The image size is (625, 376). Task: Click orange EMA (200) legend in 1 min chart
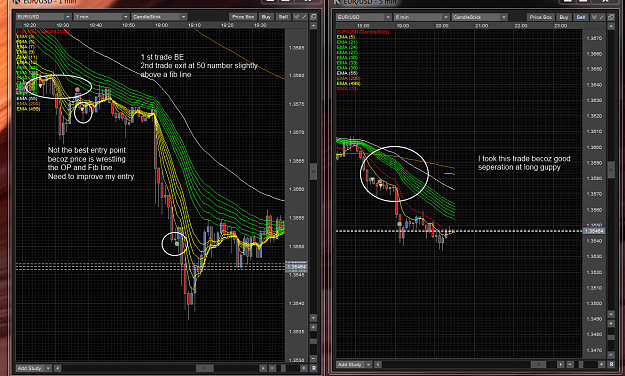click(28, 104)
